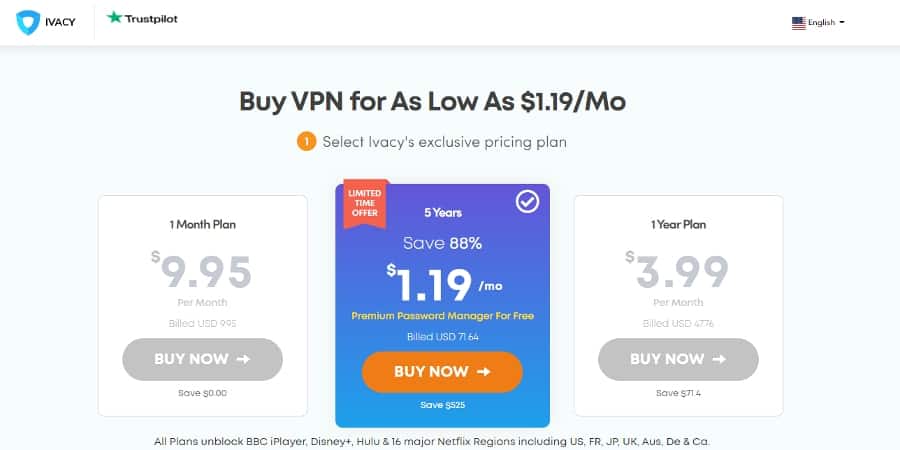Expand language menu via the caret arrow

point(843,22)
